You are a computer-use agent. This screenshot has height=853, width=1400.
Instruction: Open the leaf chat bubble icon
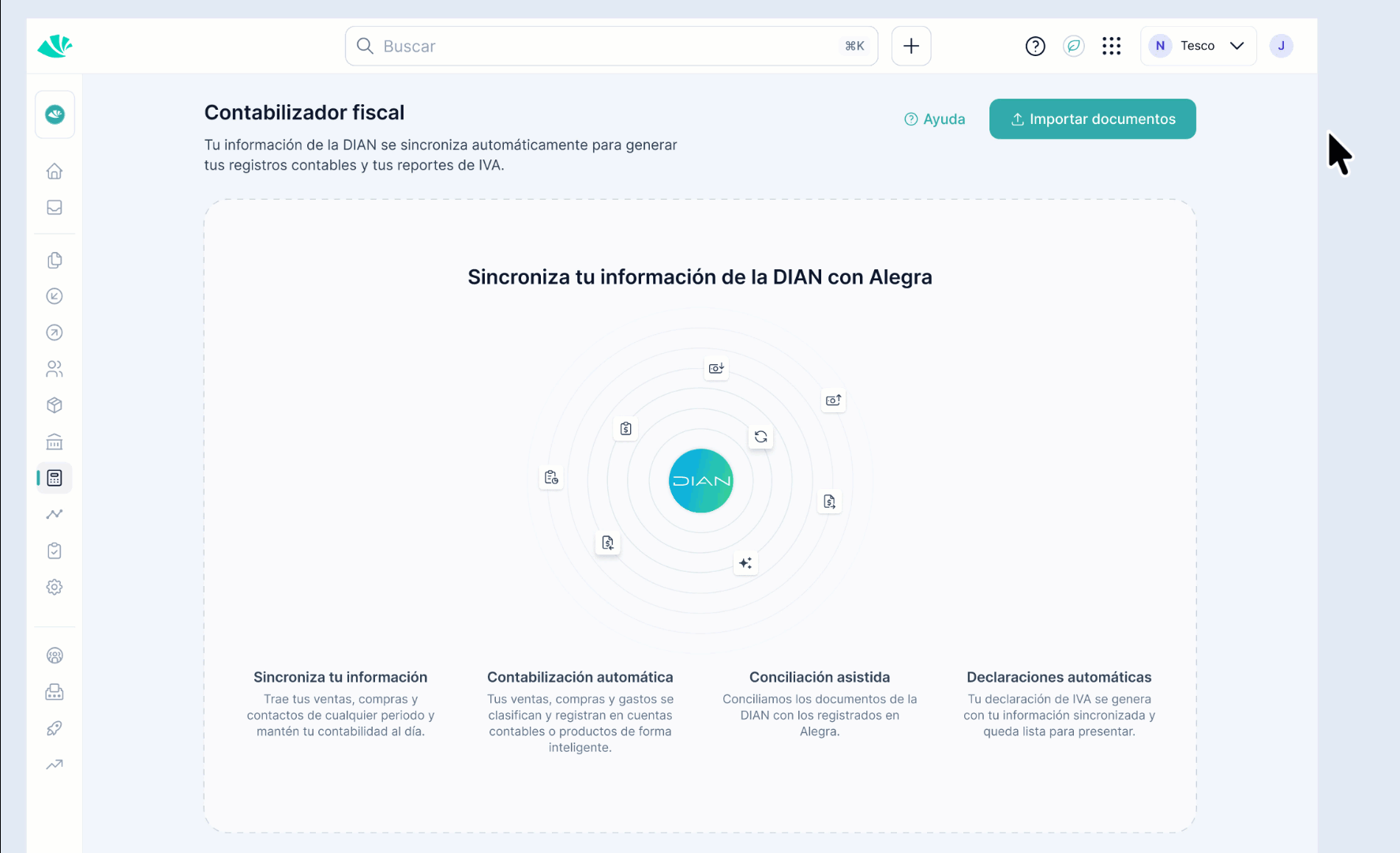tap(1074, 46)
